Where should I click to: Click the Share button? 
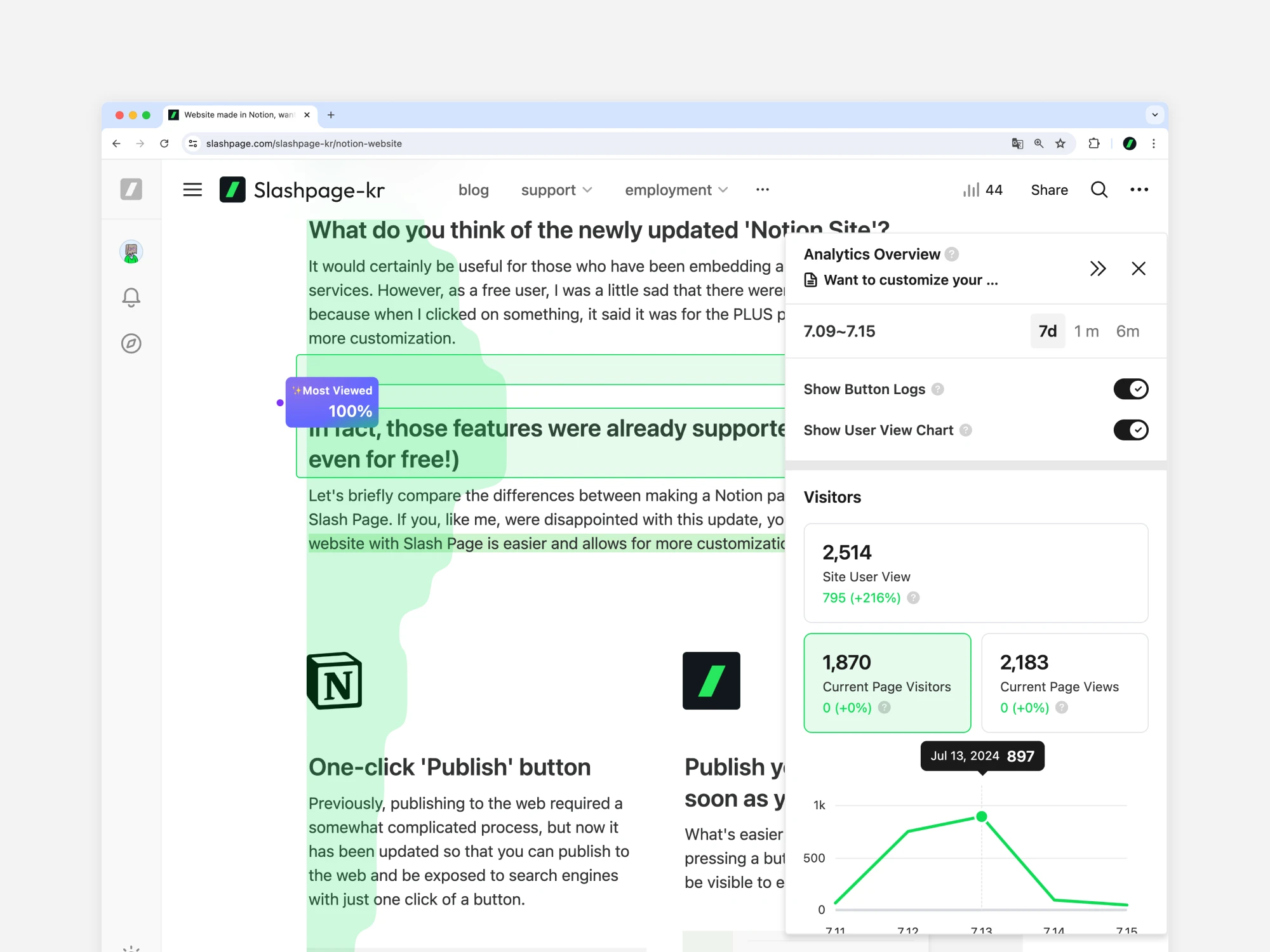[1049, 190]
